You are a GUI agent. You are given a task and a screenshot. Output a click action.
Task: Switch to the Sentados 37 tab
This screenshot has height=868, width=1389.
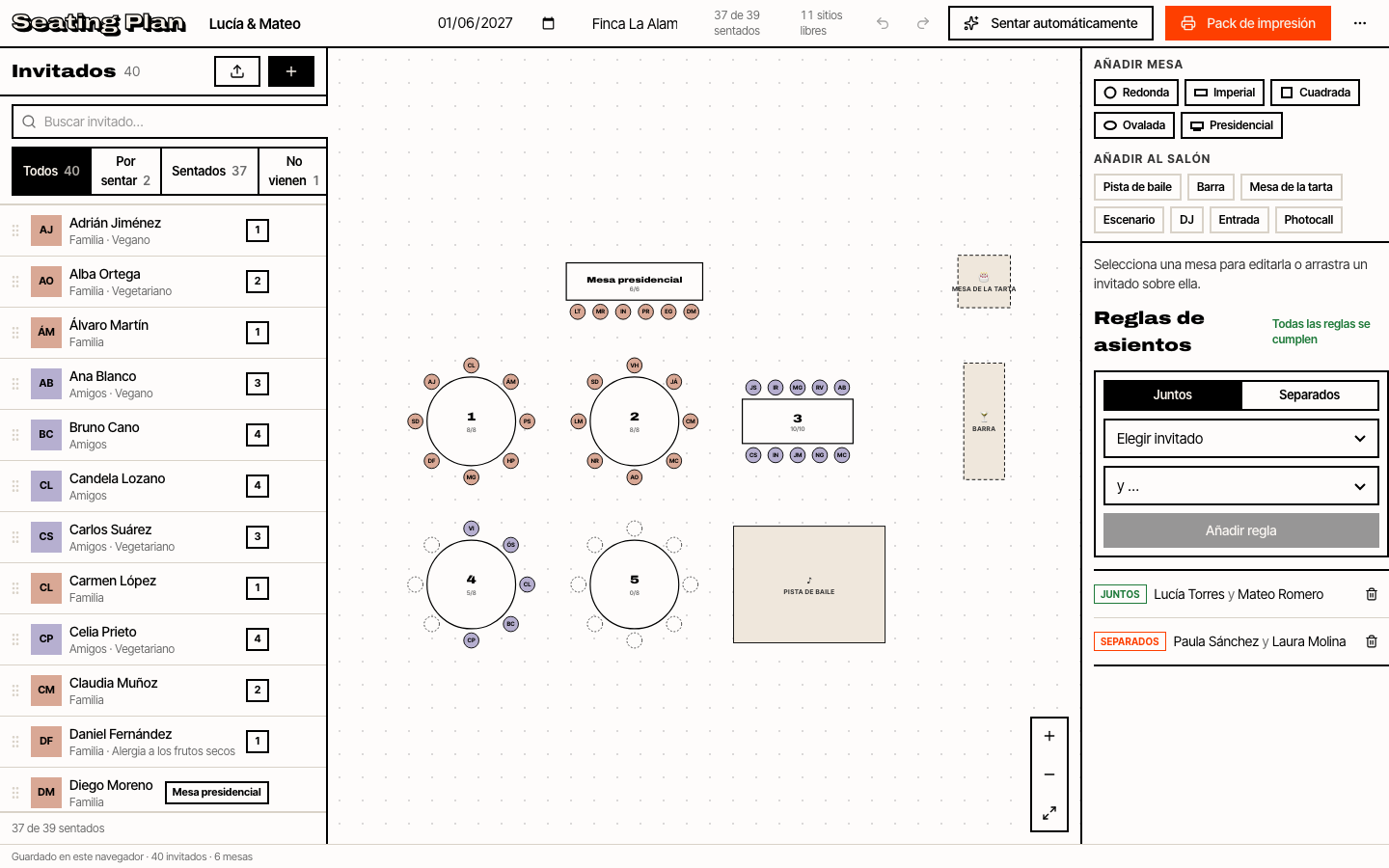coord(209,171)
